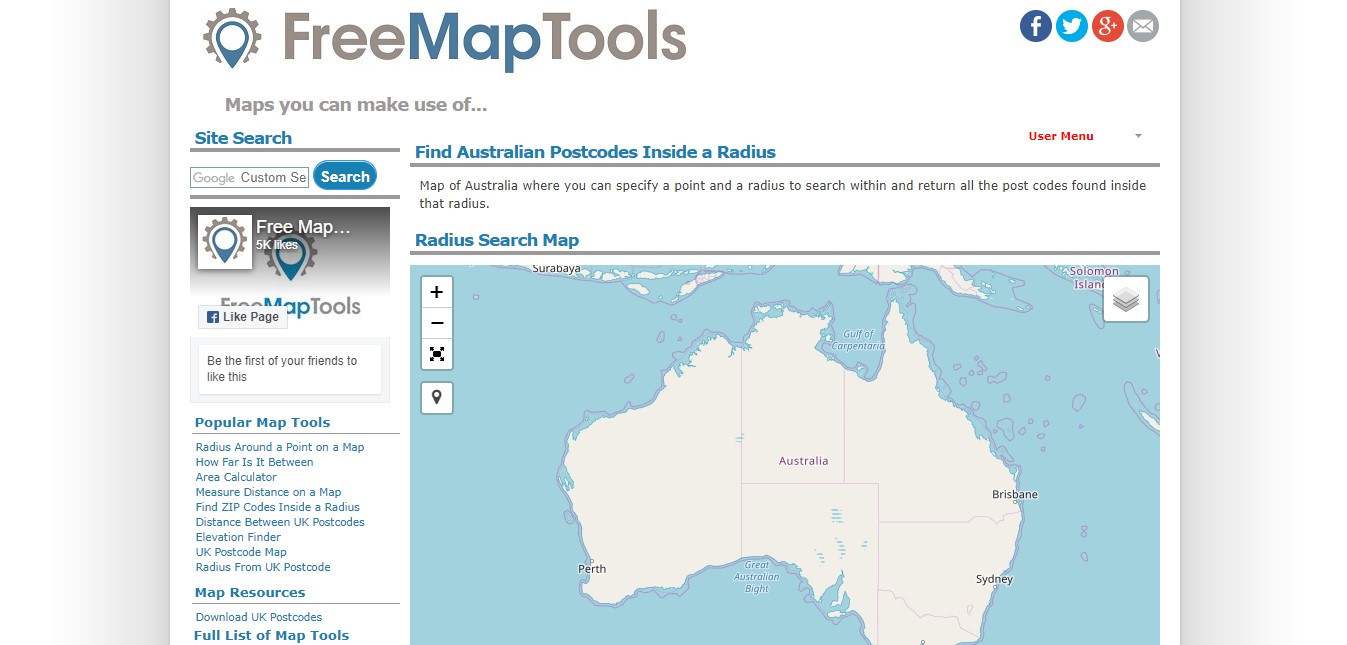Open Distance Between UK Postcodes link
Viewport: 1347px width, 645px height.
coord(280,522)
